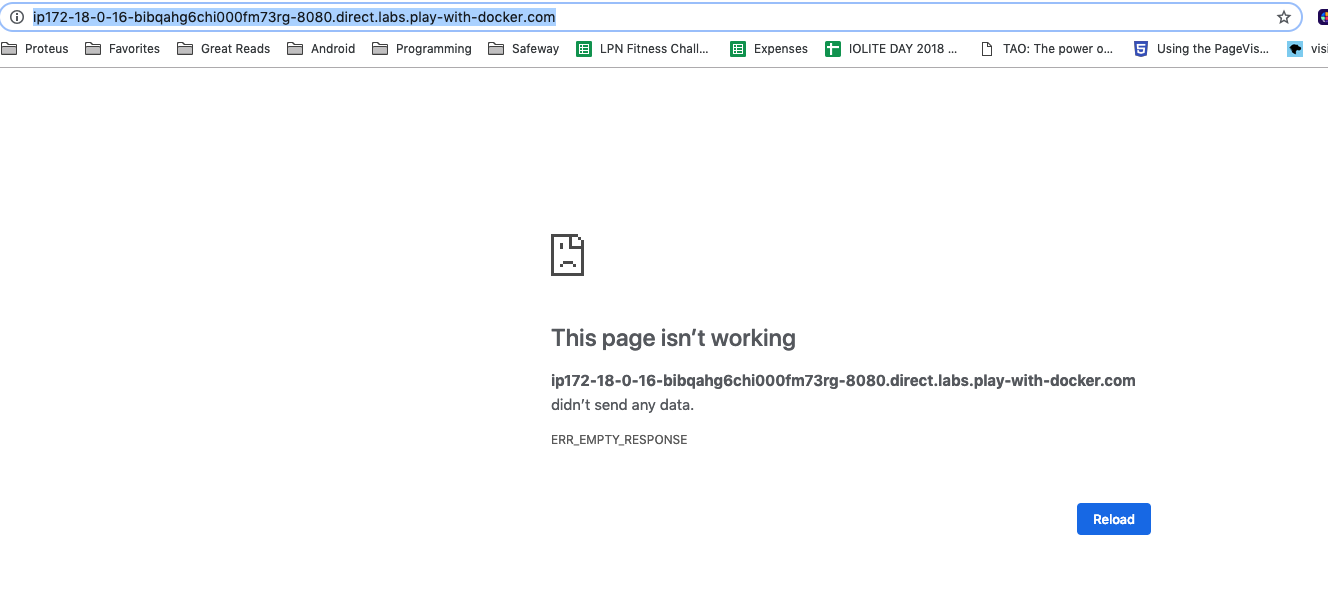This screenshot has height=594, width=1328.
Task: Open the Programming bookmarks folder
Action: tap(422, 48)
